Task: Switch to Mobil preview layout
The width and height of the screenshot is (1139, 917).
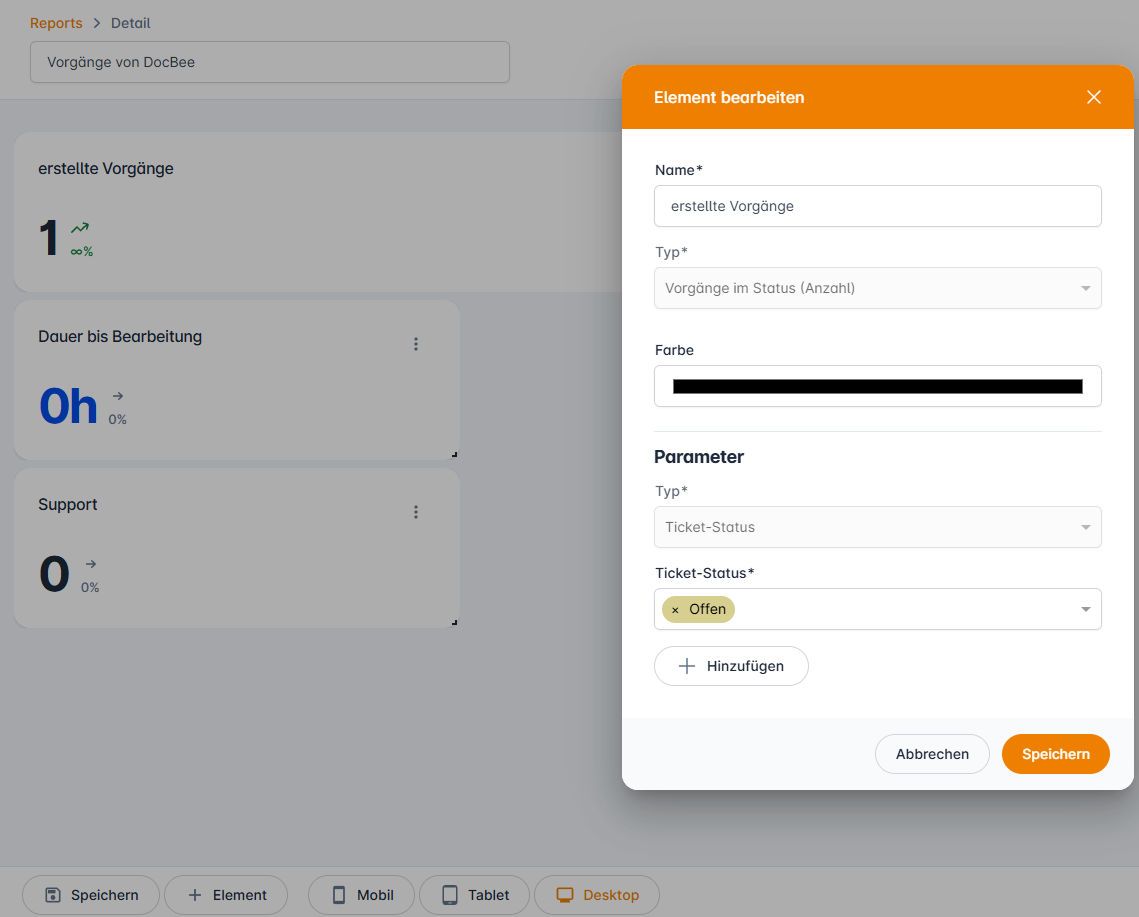Action: (x=362, y=895)
